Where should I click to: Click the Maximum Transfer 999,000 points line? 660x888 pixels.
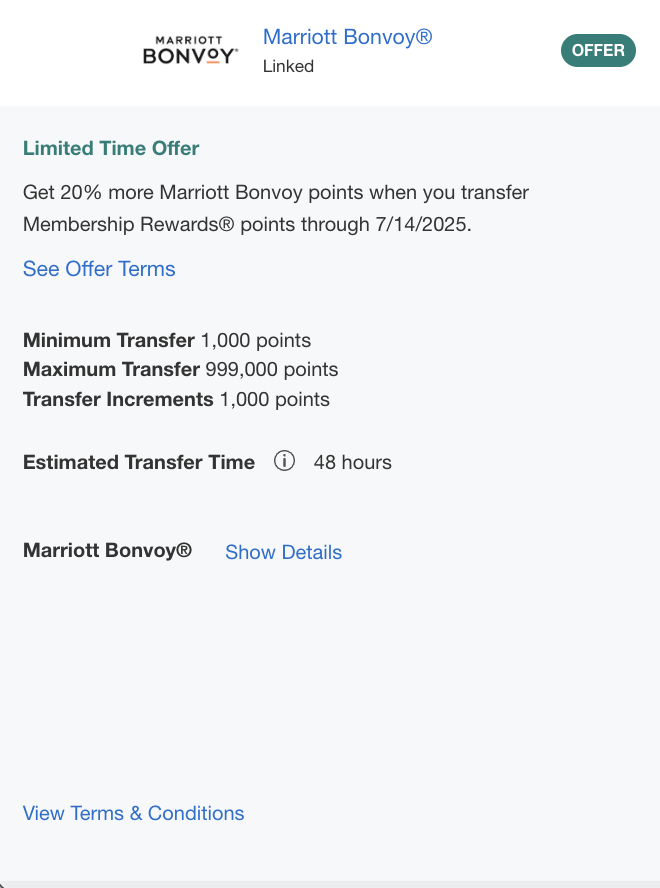tap(180, 369)
